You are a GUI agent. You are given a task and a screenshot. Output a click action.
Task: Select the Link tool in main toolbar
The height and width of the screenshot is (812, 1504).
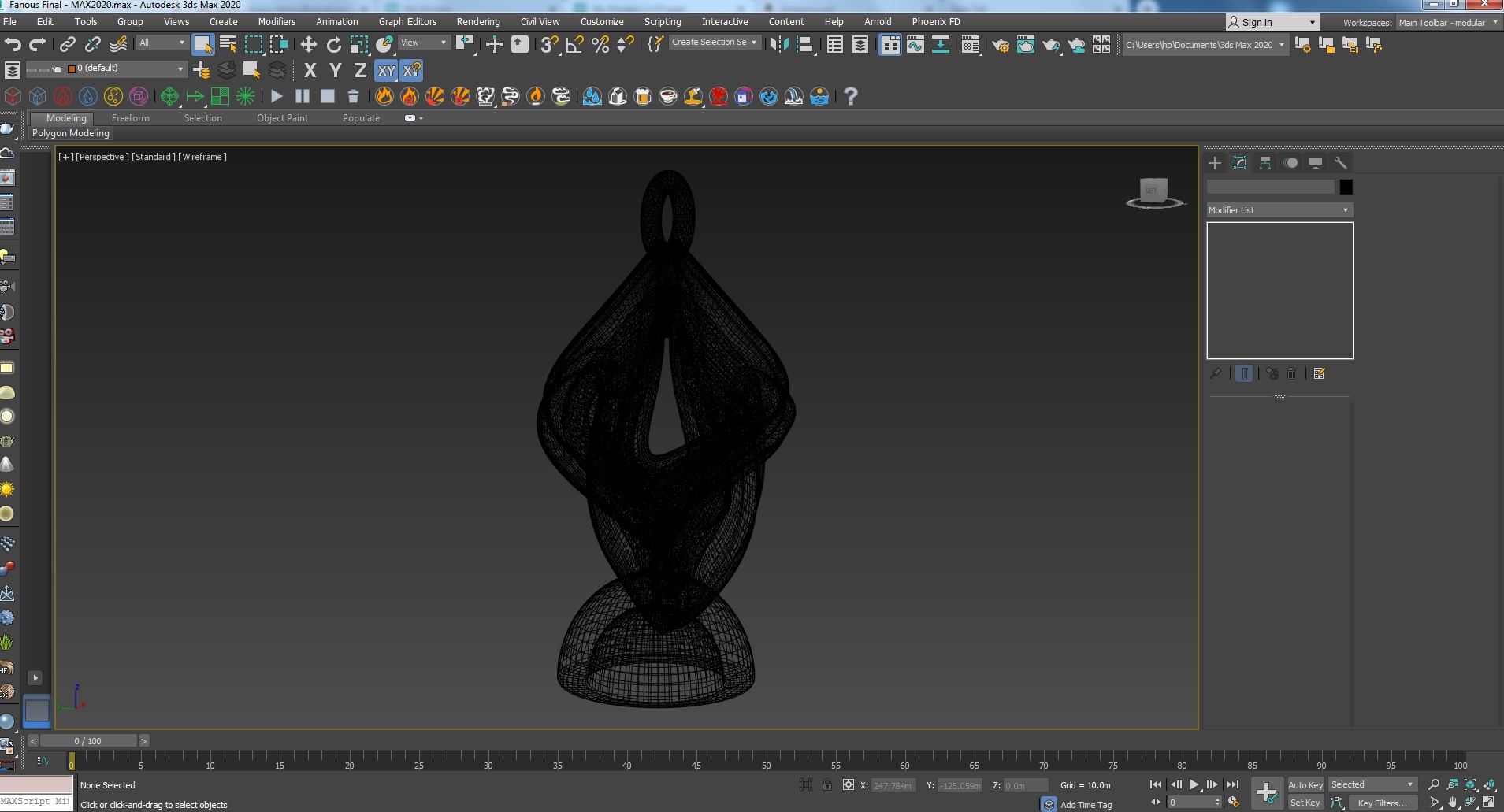click(68, 45)
